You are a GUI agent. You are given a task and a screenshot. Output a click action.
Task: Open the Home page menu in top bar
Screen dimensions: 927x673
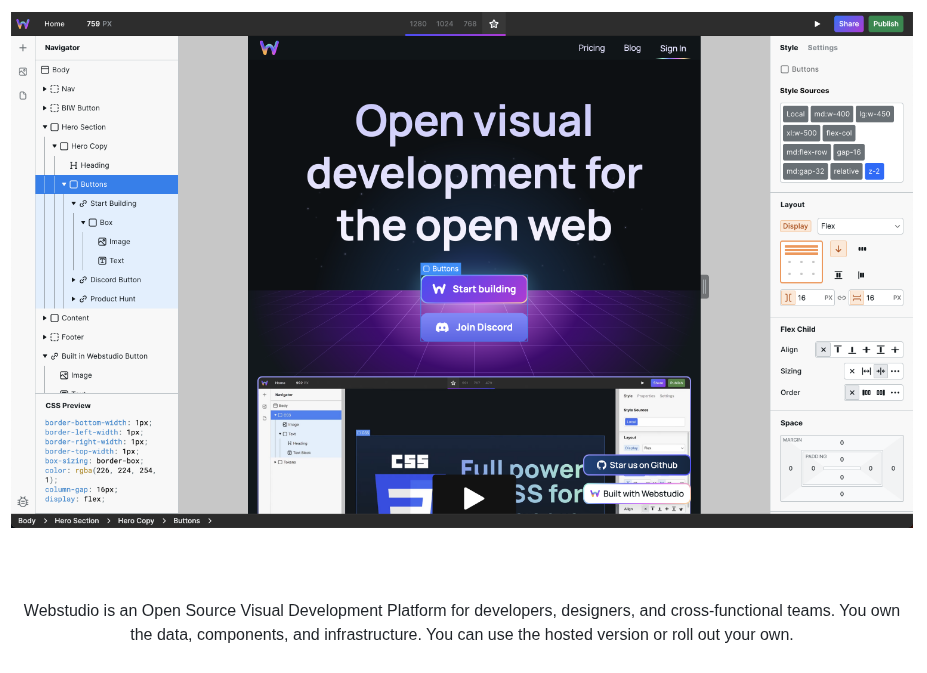[x=54, y=24]
